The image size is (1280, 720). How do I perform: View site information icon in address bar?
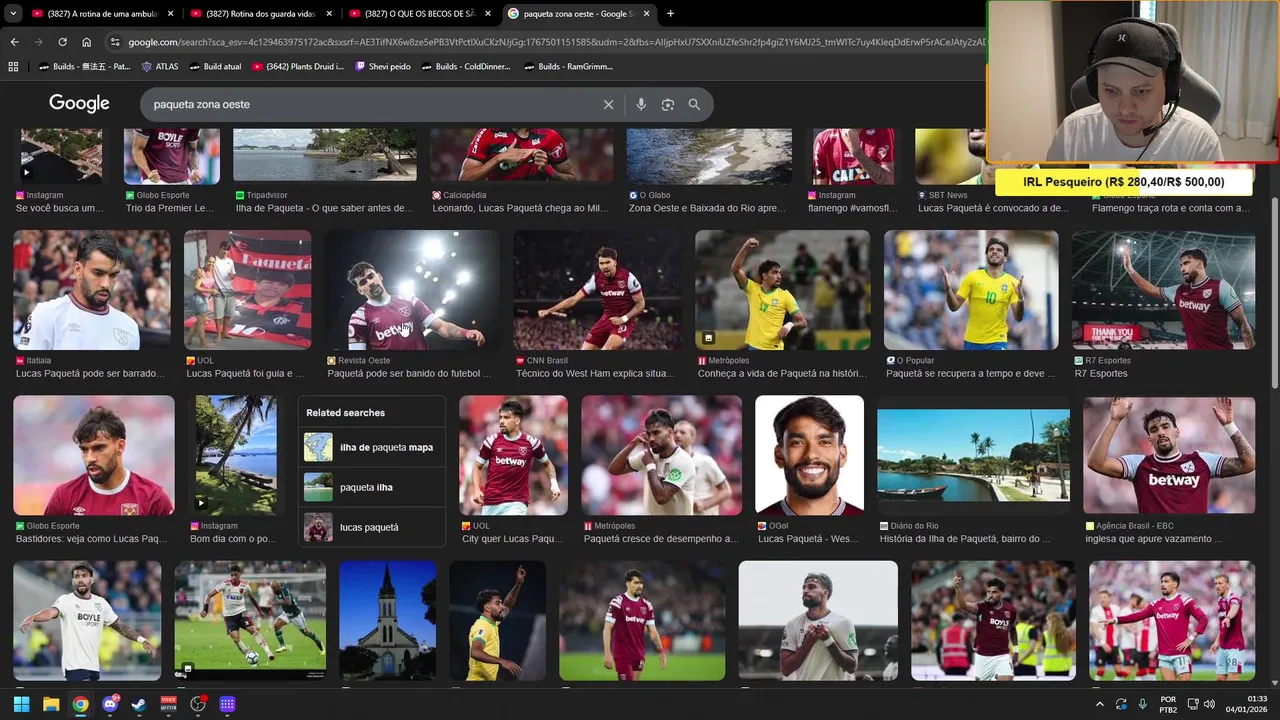[x=115, y=42]
